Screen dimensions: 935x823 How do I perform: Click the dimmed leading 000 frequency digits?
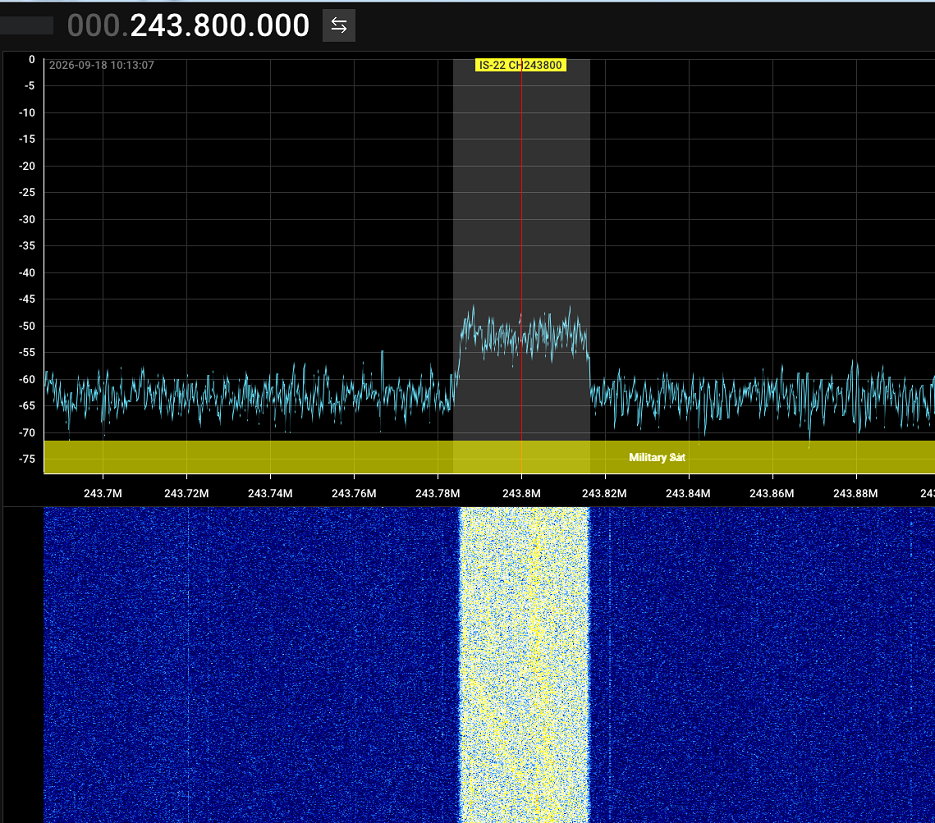94,26
